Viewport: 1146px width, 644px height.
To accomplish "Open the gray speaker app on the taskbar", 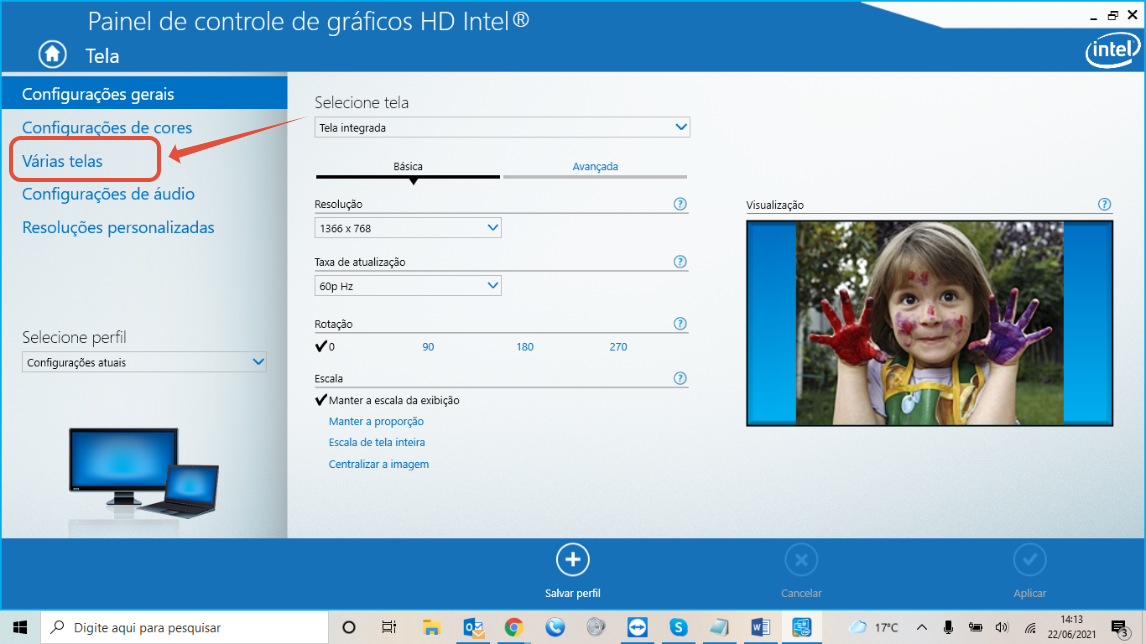I will coord(596,627).
